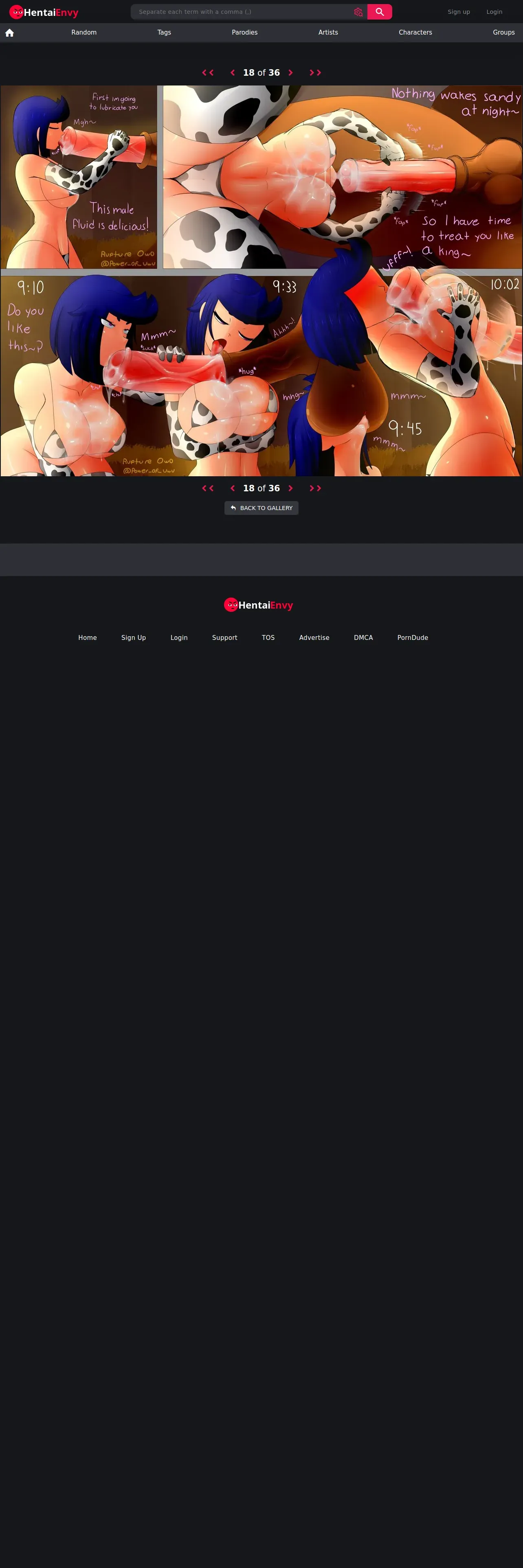The width and height of the screenshot is (523, 1568).
Task: Click the home icon in navigation bar
Action: [10, 33]
